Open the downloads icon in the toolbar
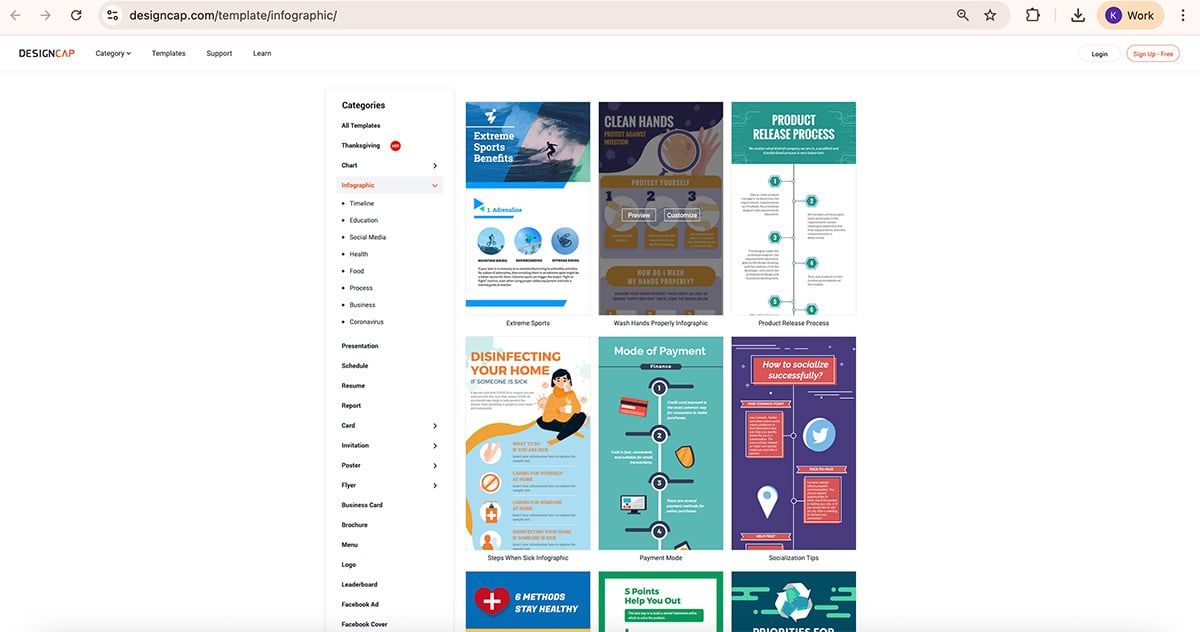Screen dimensions: 1200x632 click(1075, 15)
